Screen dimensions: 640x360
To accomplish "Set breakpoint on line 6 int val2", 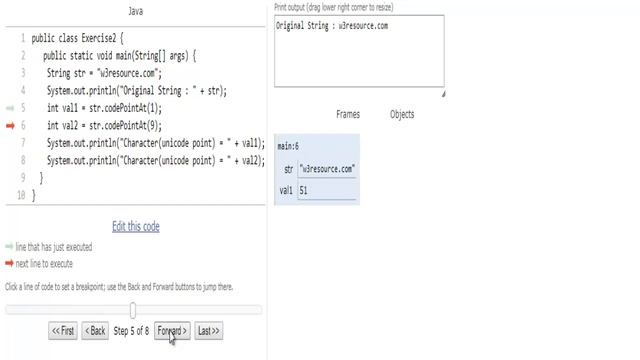I will click(x=104, y=126).
